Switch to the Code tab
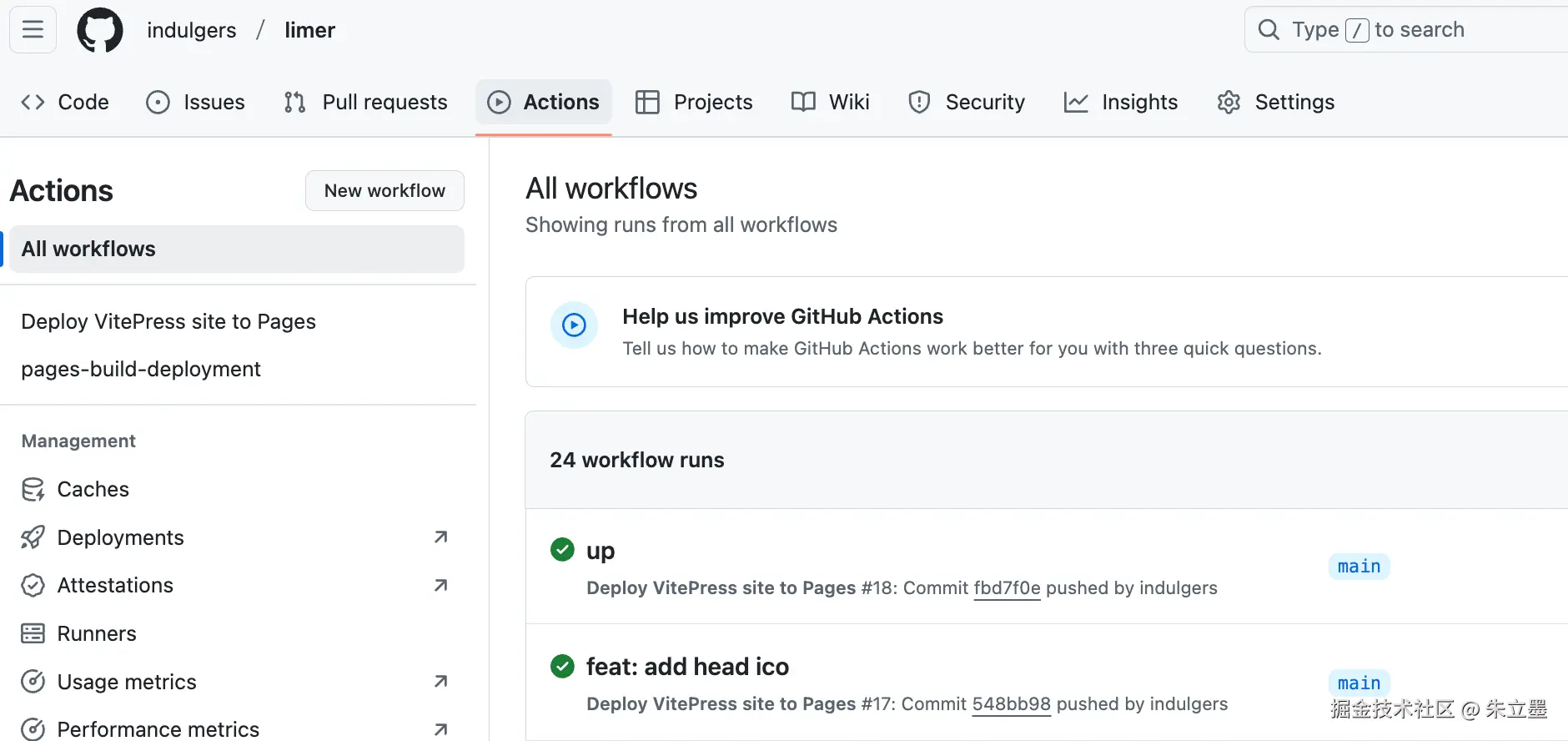The image size is (1568, 741). tap(65, 102)
